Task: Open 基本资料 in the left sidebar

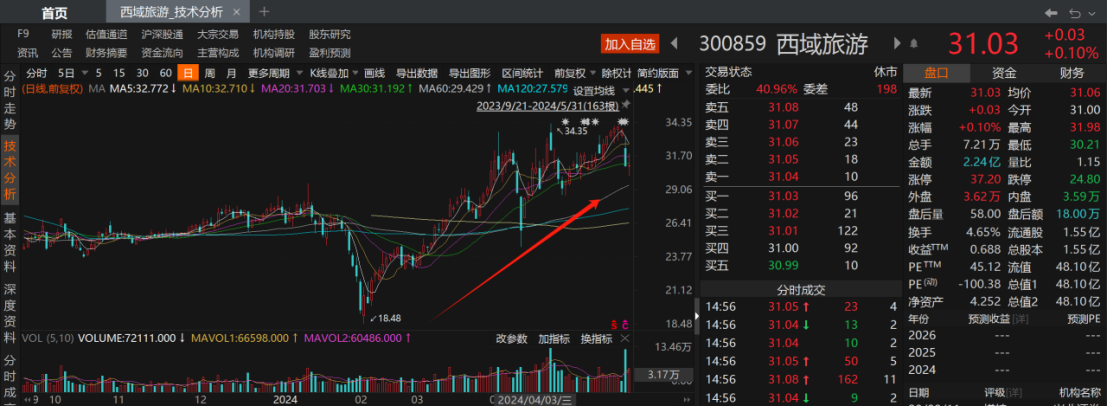Action: [x=11, y=242]
